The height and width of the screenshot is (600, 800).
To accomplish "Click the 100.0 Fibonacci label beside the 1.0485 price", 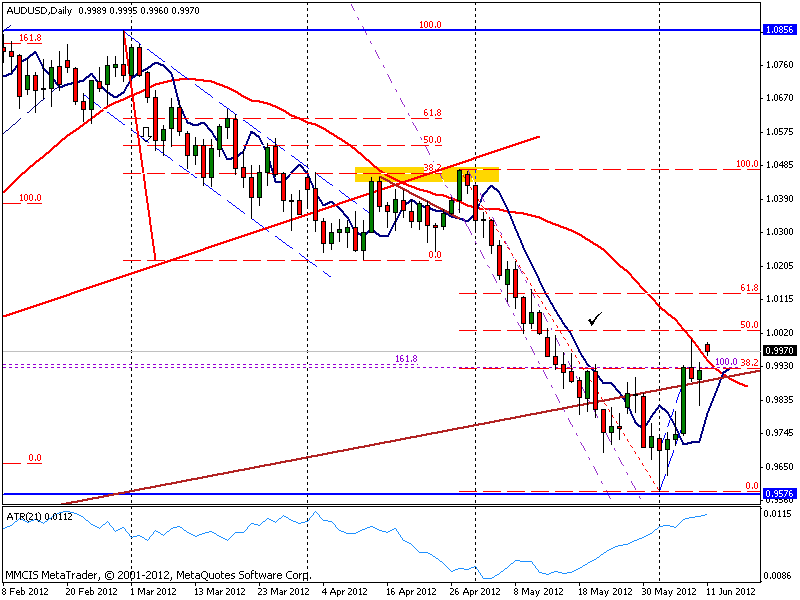I will point(747,164).
